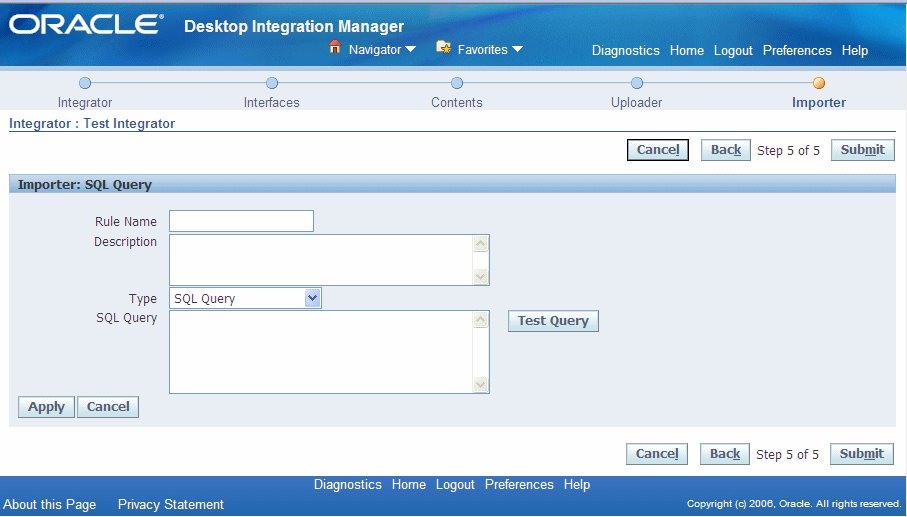Go to the Contents step label
The width and height of the screenshot is (907, 517).
pos(457,102)
